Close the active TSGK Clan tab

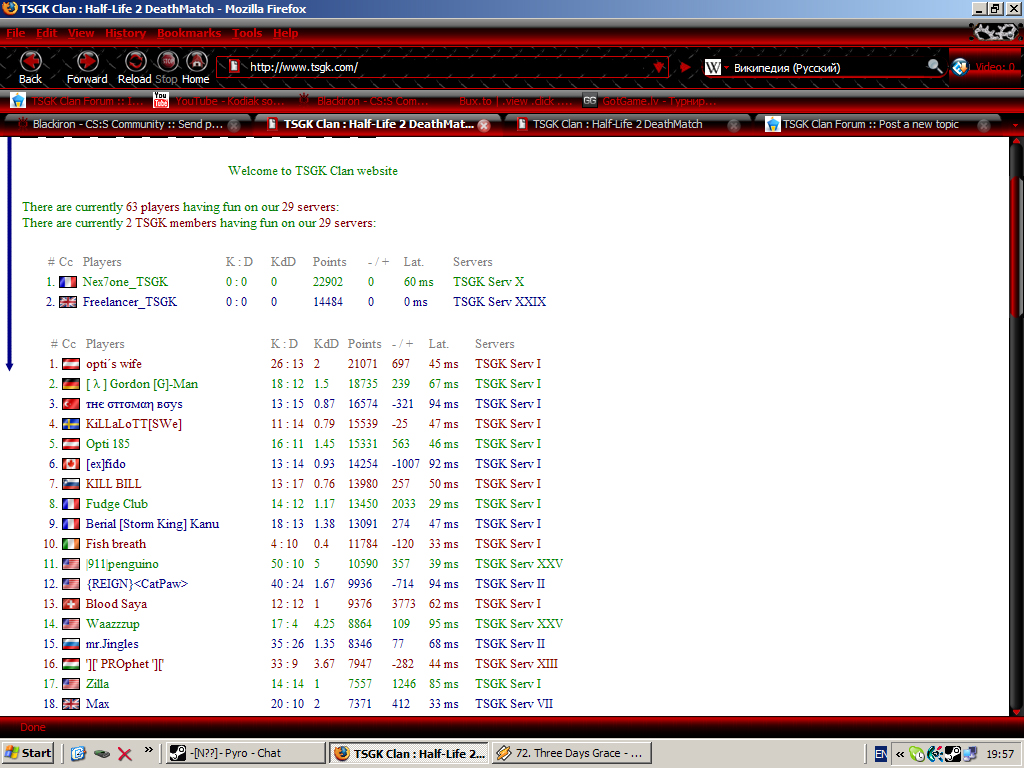click(484, 126)
